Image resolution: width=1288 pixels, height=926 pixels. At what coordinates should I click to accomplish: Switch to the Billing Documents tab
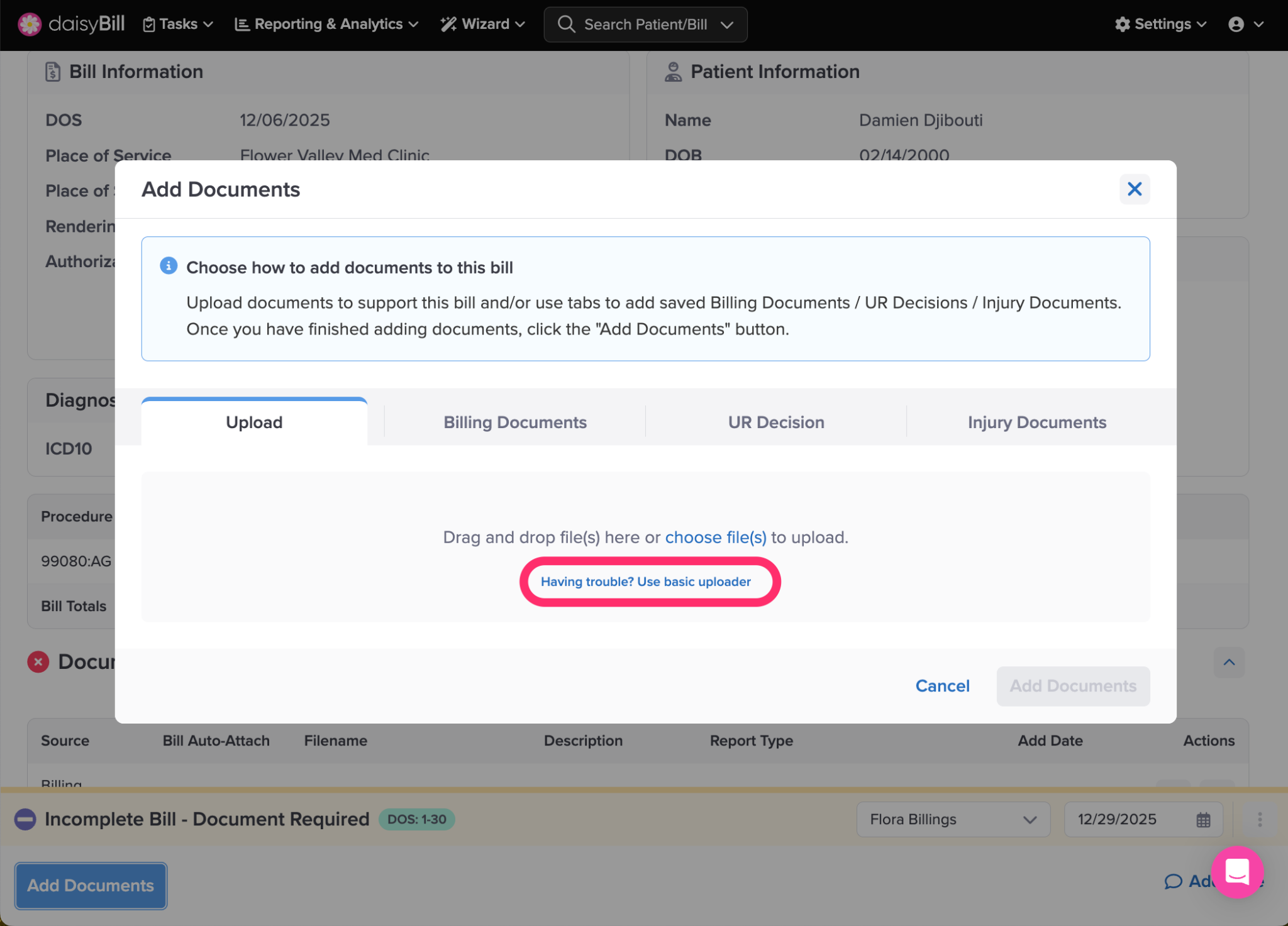pyautogui.click(x=514, y=422)
